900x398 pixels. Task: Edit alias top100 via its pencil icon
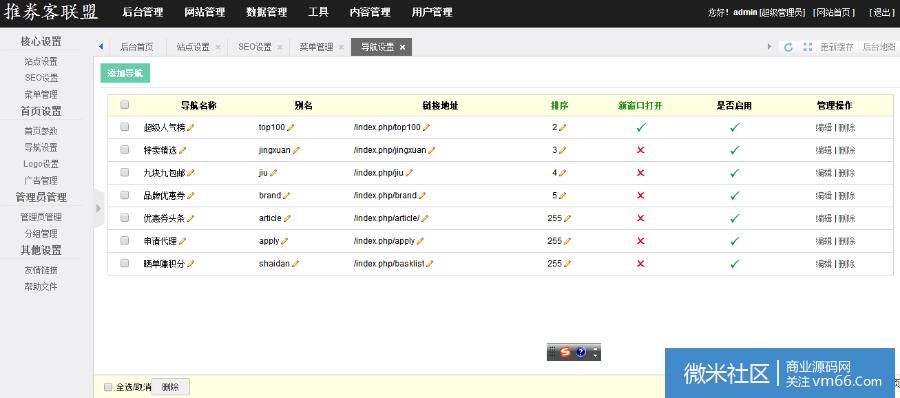click(x=290, y=127)
